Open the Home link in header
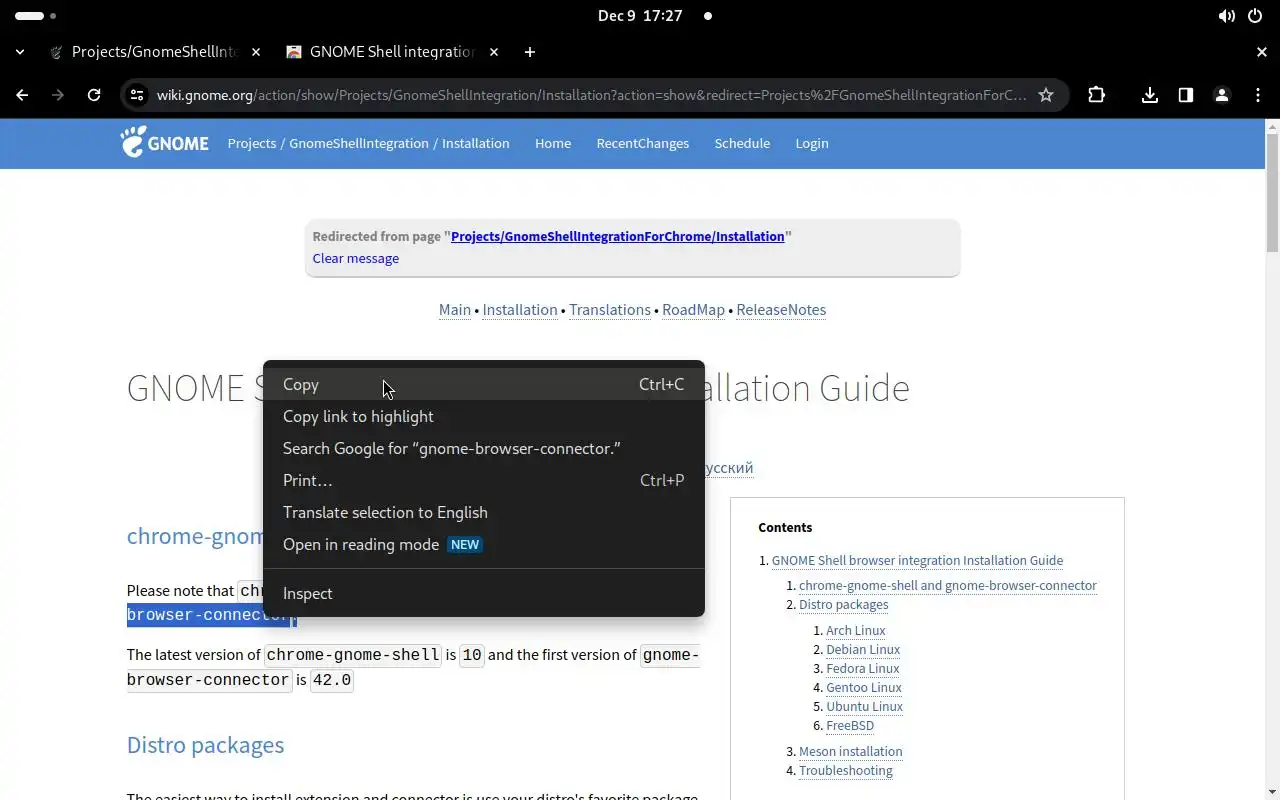The height and width of the screenshot is (800, 1280). point(553,143)
